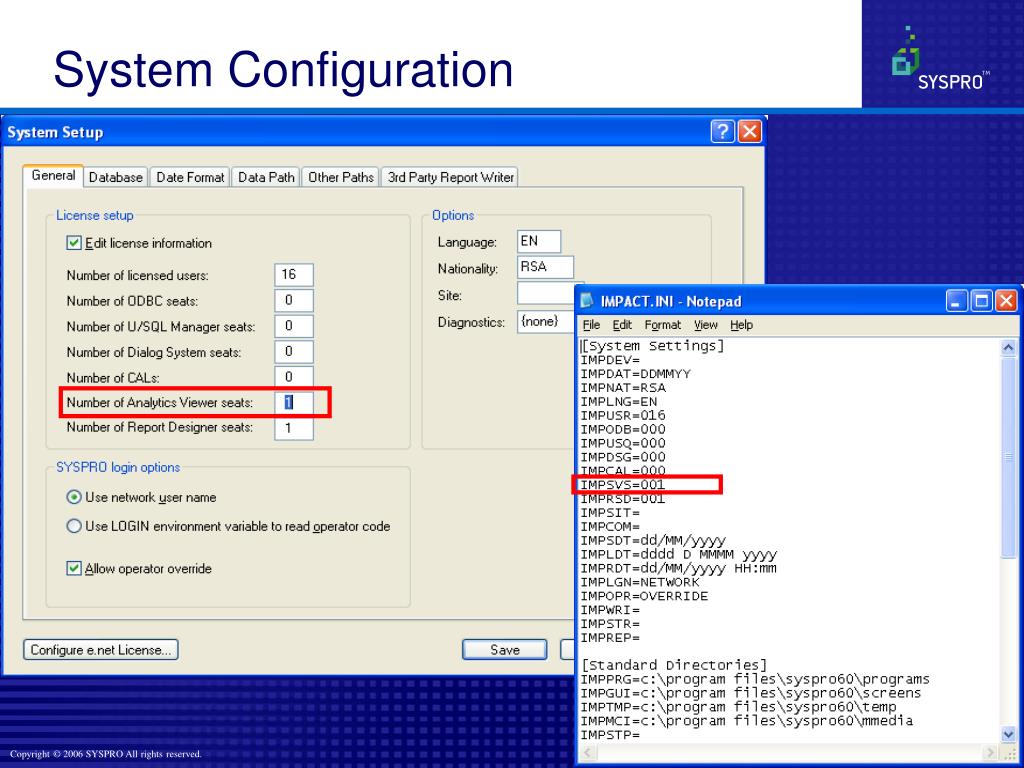Click the IMPTMP temp path line
This screenshot has width=1024, height=768.
tap(739, 707)
